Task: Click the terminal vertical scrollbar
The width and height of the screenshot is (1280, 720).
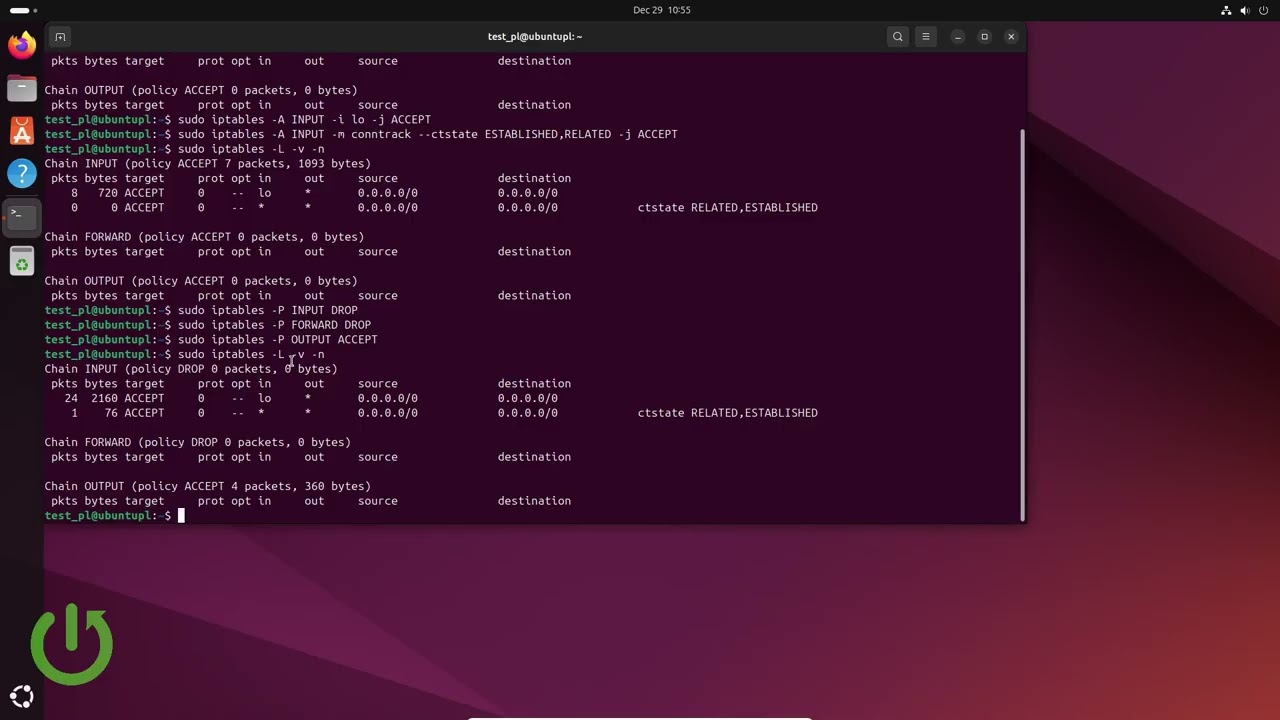Action: pos(1022,325)
